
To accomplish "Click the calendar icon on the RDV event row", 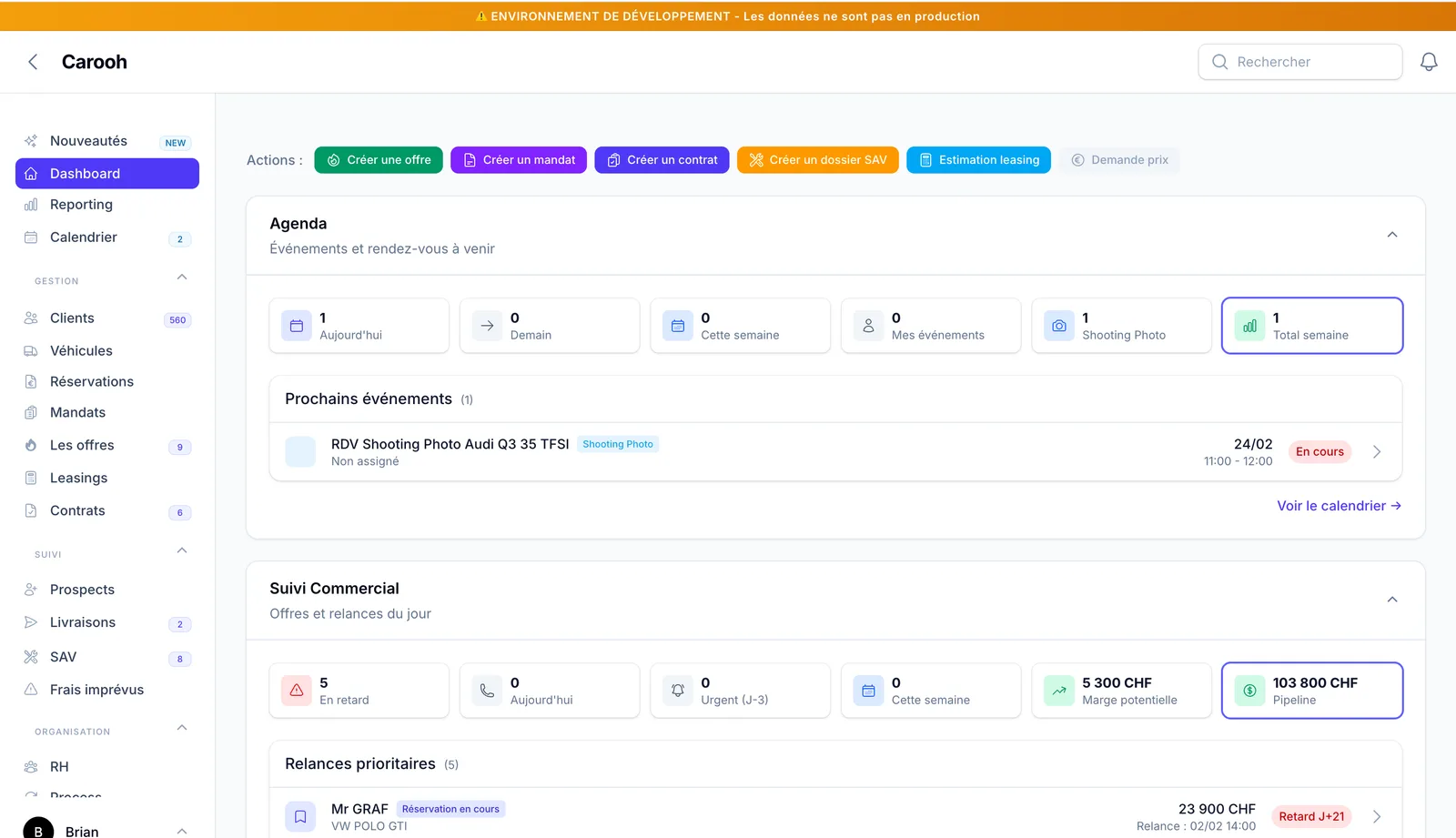I will tap(300, 452).
